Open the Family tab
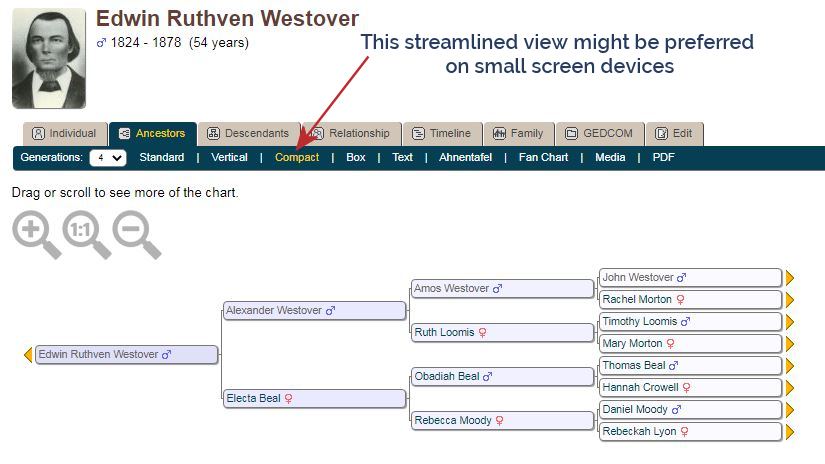 coord(519,134)
